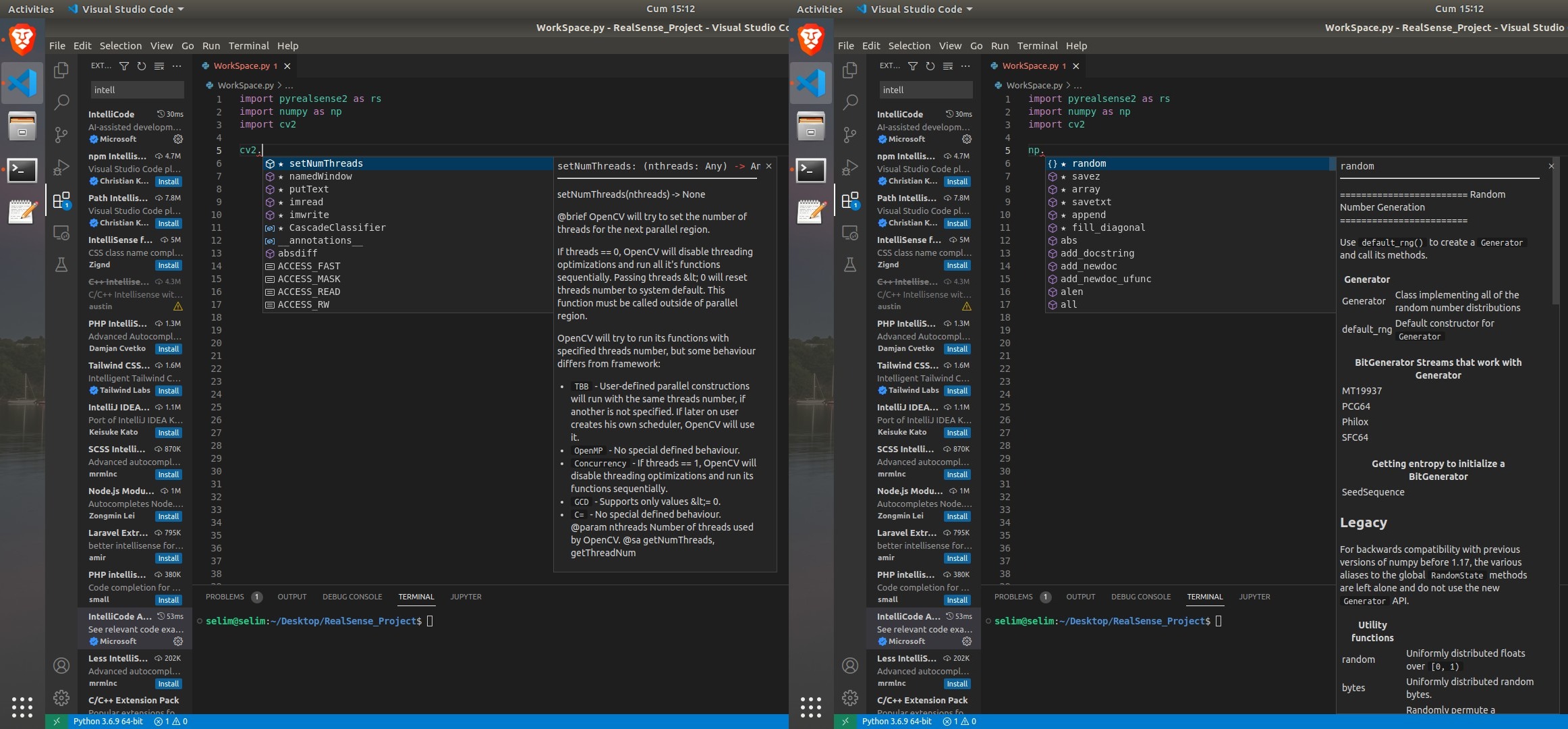This screenshot has height=729, width=1568.
Task: Click the filter icon in the Extensions panel
Action: coord(124,65)
